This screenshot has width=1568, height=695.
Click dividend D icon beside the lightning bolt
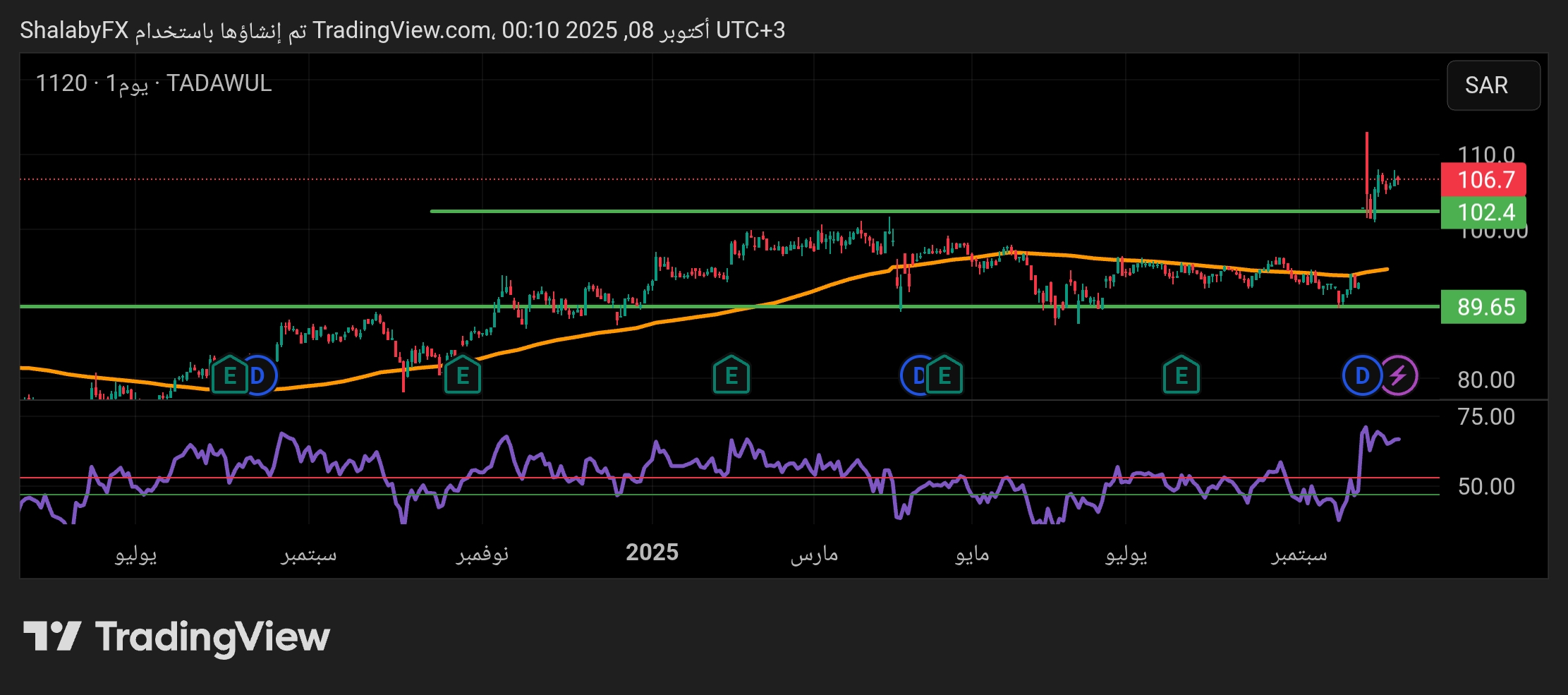tap(1361, 375)
